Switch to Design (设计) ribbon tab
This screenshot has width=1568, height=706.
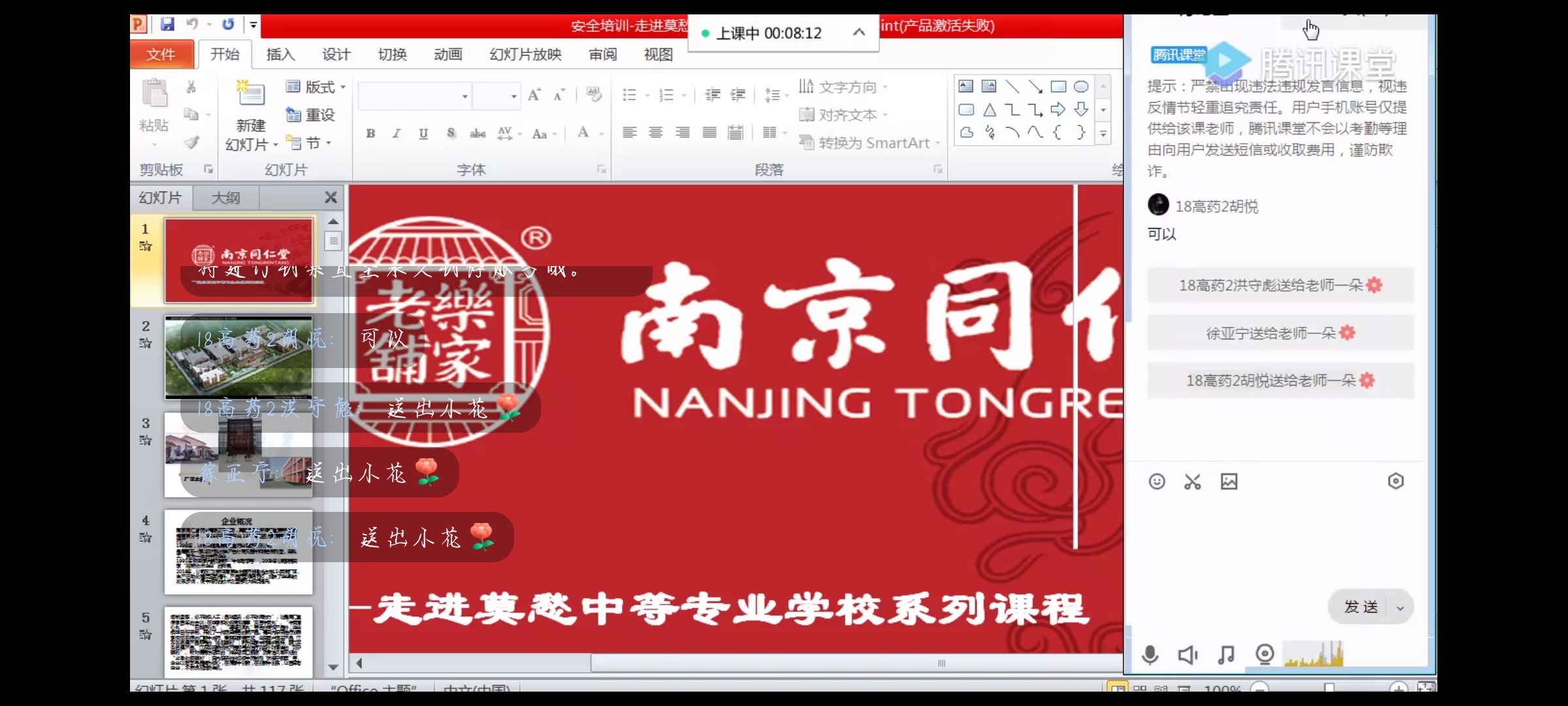click(x=336, y=54)
